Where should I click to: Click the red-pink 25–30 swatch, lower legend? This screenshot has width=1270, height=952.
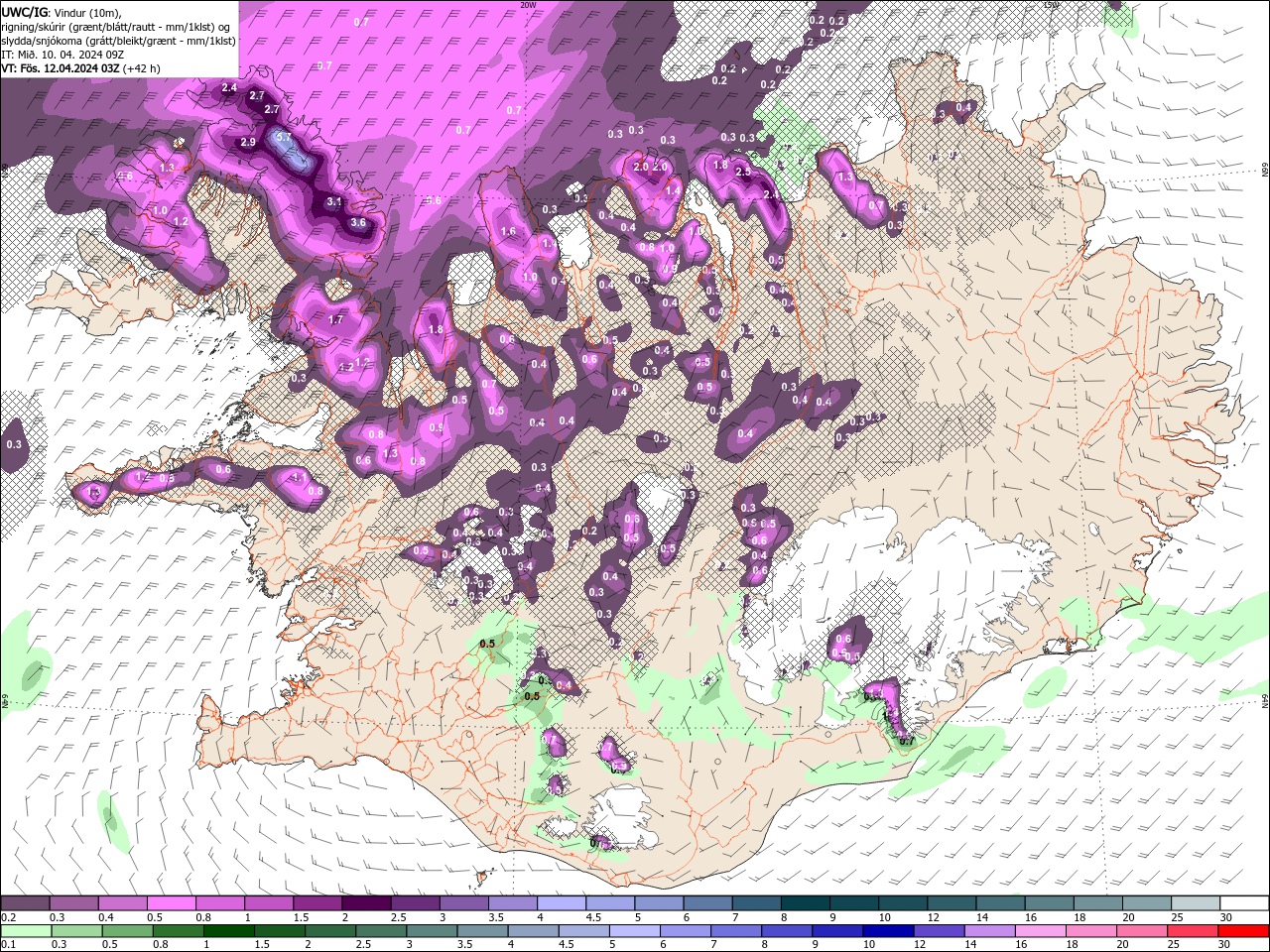tap(1194, 931)
